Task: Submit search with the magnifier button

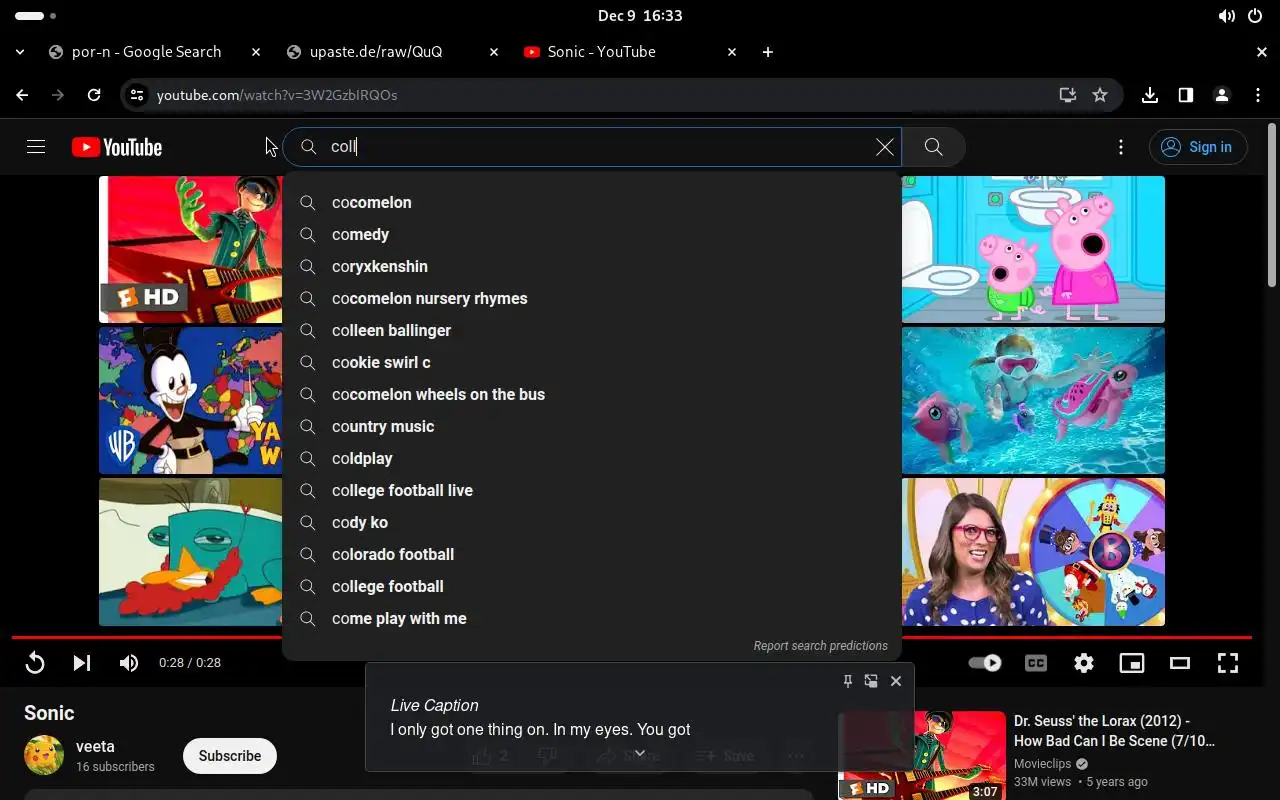Action: click(934, 147)
